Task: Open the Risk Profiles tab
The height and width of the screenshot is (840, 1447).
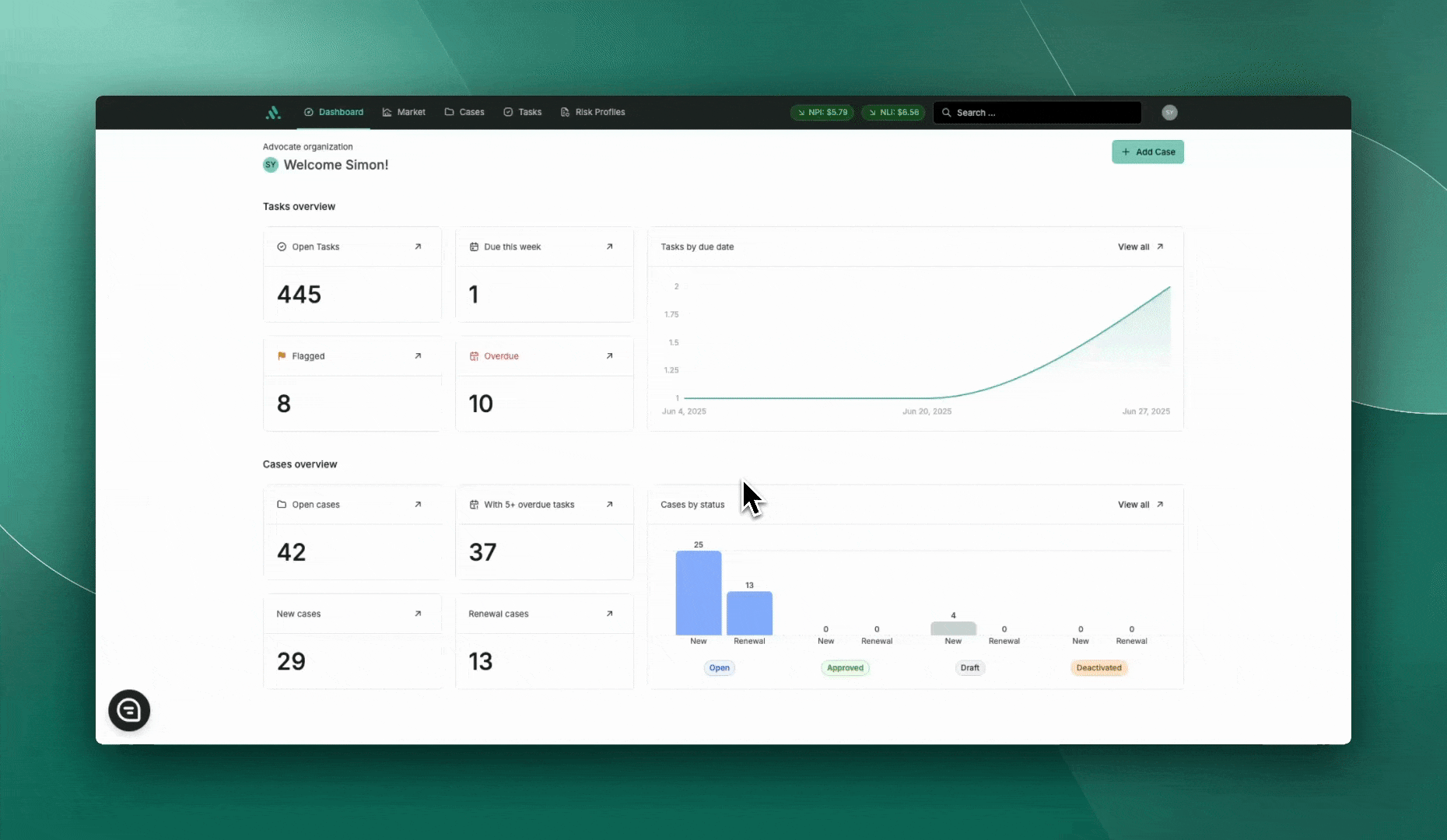Action: [593, 113]
